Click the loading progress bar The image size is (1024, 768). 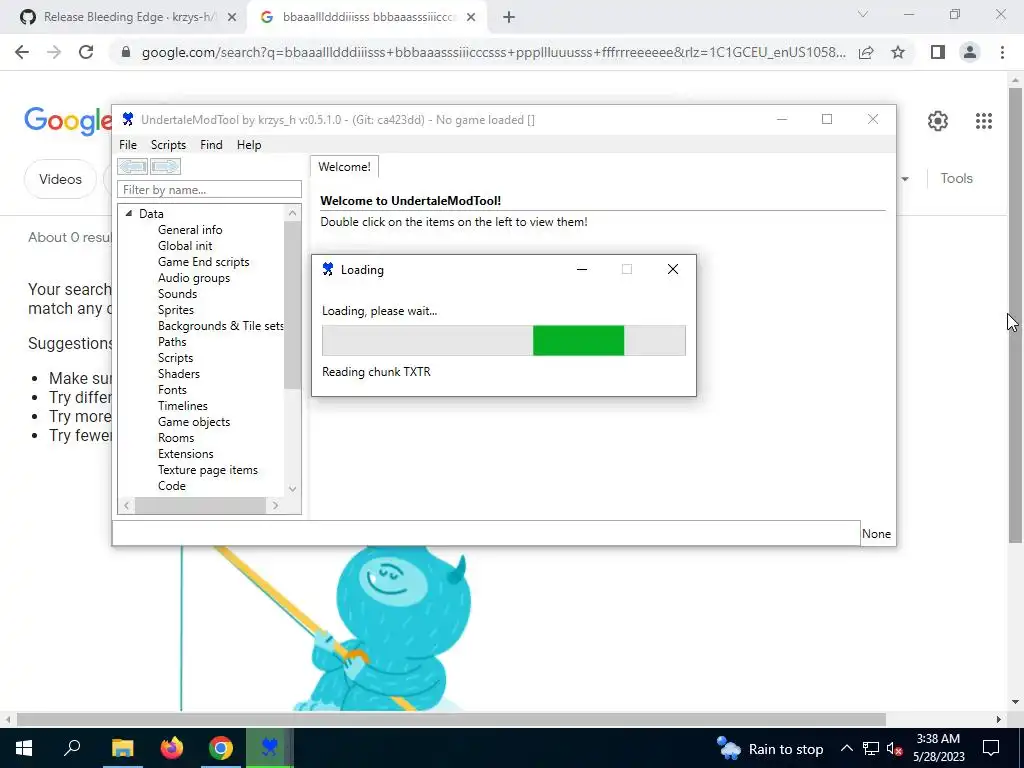(504, 340)
